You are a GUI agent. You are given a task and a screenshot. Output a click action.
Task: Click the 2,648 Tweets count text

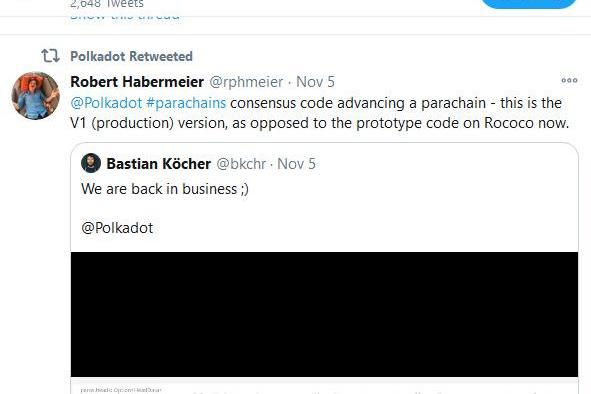click(107, 4)
